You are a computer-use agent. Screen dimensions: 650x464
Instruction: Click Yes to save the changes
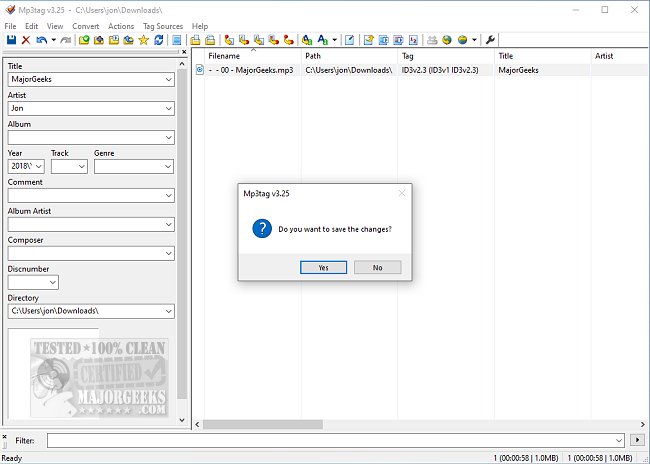tap(323, 267)
